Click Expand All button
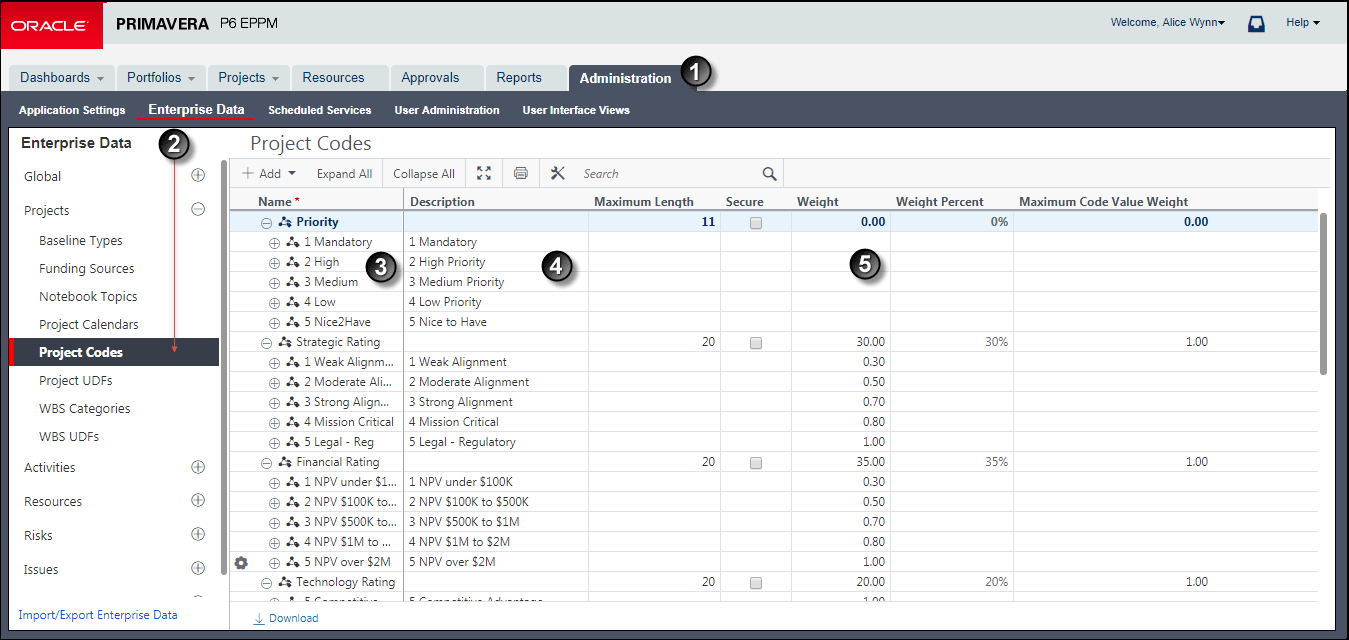 (344, 173)
